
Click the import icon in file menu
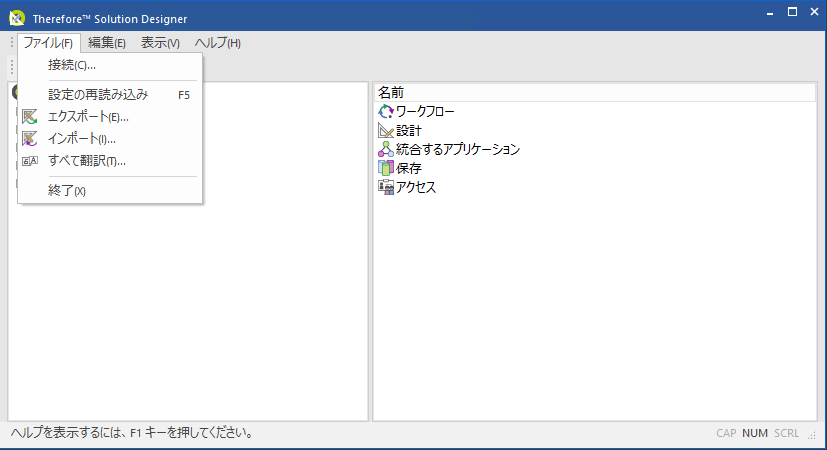30,139
